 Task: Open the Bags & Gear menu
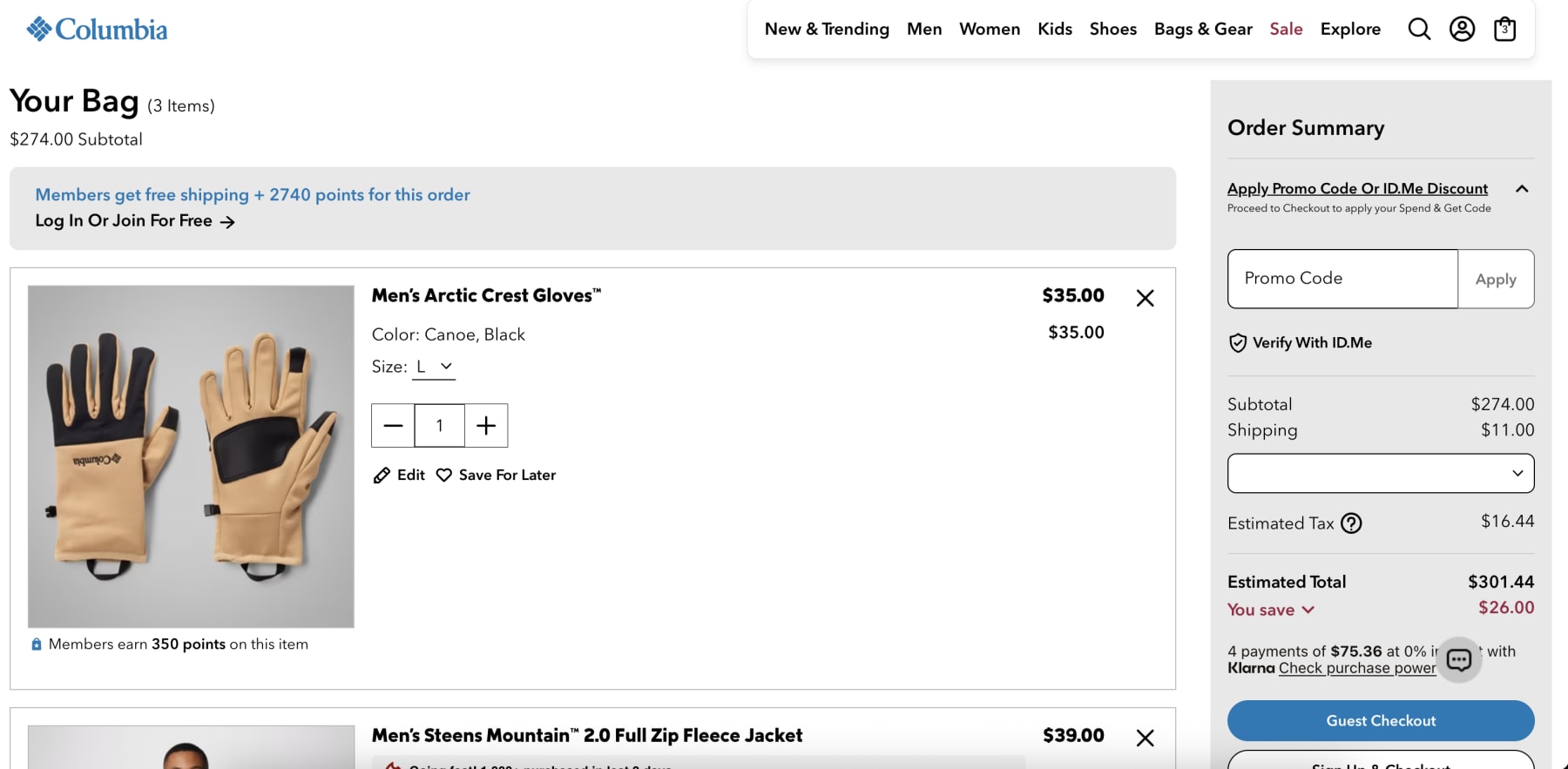[1203, 30]
